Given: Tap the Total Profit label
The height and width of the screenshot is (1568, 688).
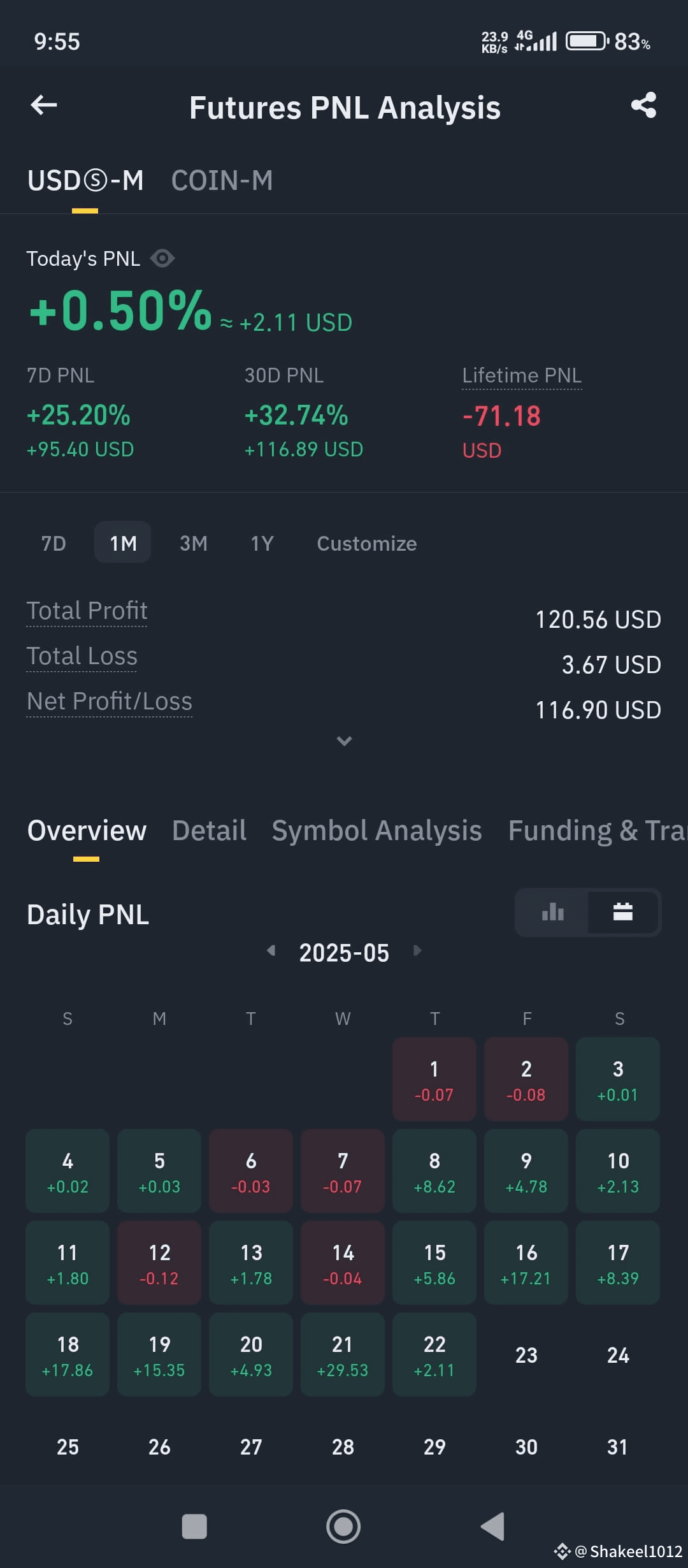Looking at the screenshot, I should point(87,611).
